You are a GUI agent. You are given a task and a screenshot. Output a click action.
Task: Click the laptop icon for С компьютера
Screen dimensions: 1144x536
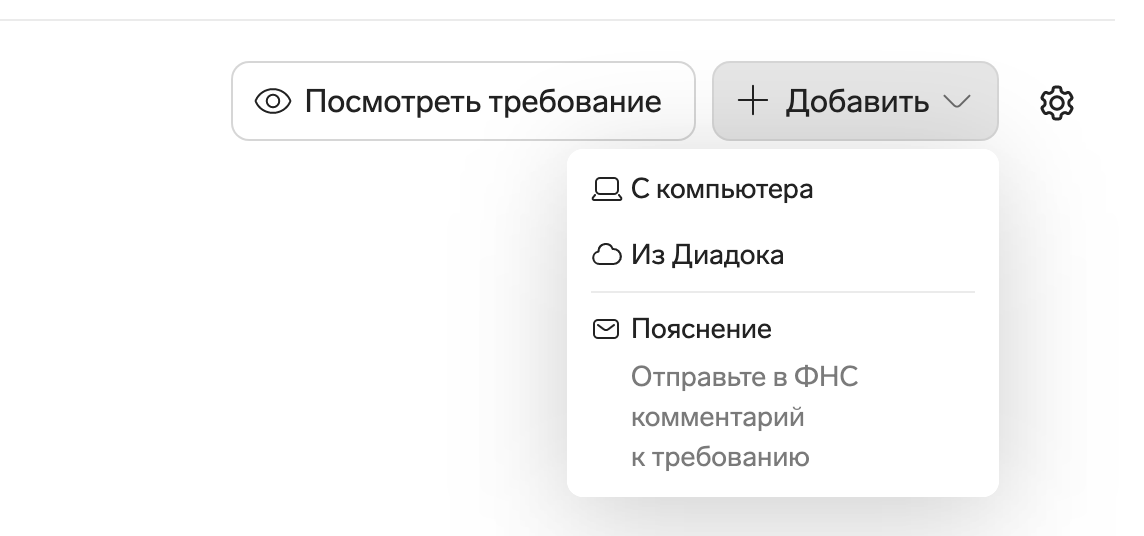[606, 189]
